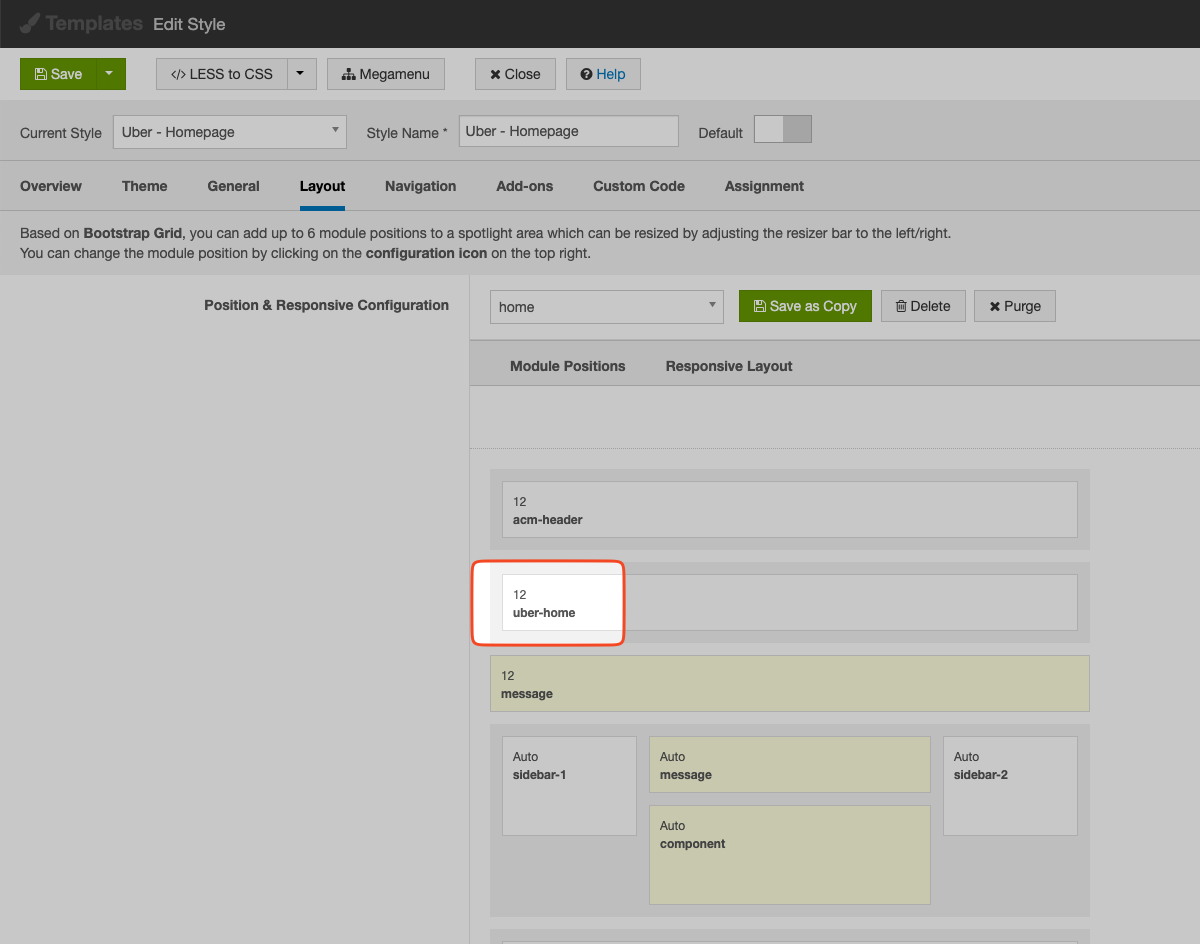
Task: Click LESS to CSS compile button
Action: [x=222, y=74]
